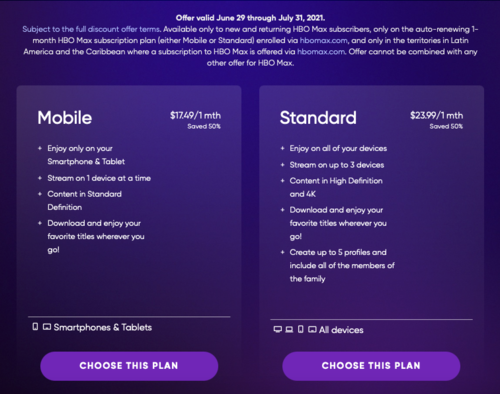Click hbomax.com link after "enrolled via"

coord(323,40)
